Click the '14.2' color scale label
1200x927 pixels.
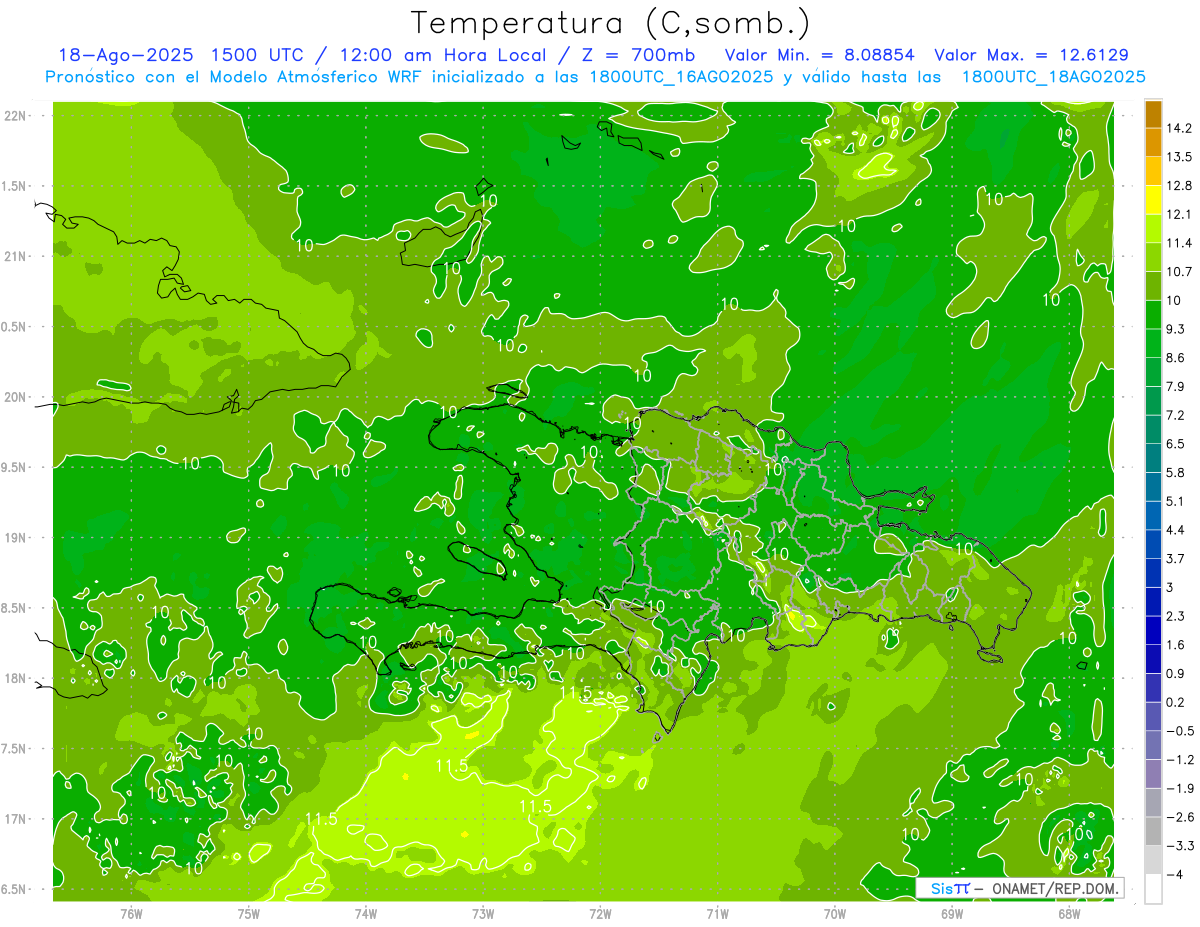[1180, 128]
